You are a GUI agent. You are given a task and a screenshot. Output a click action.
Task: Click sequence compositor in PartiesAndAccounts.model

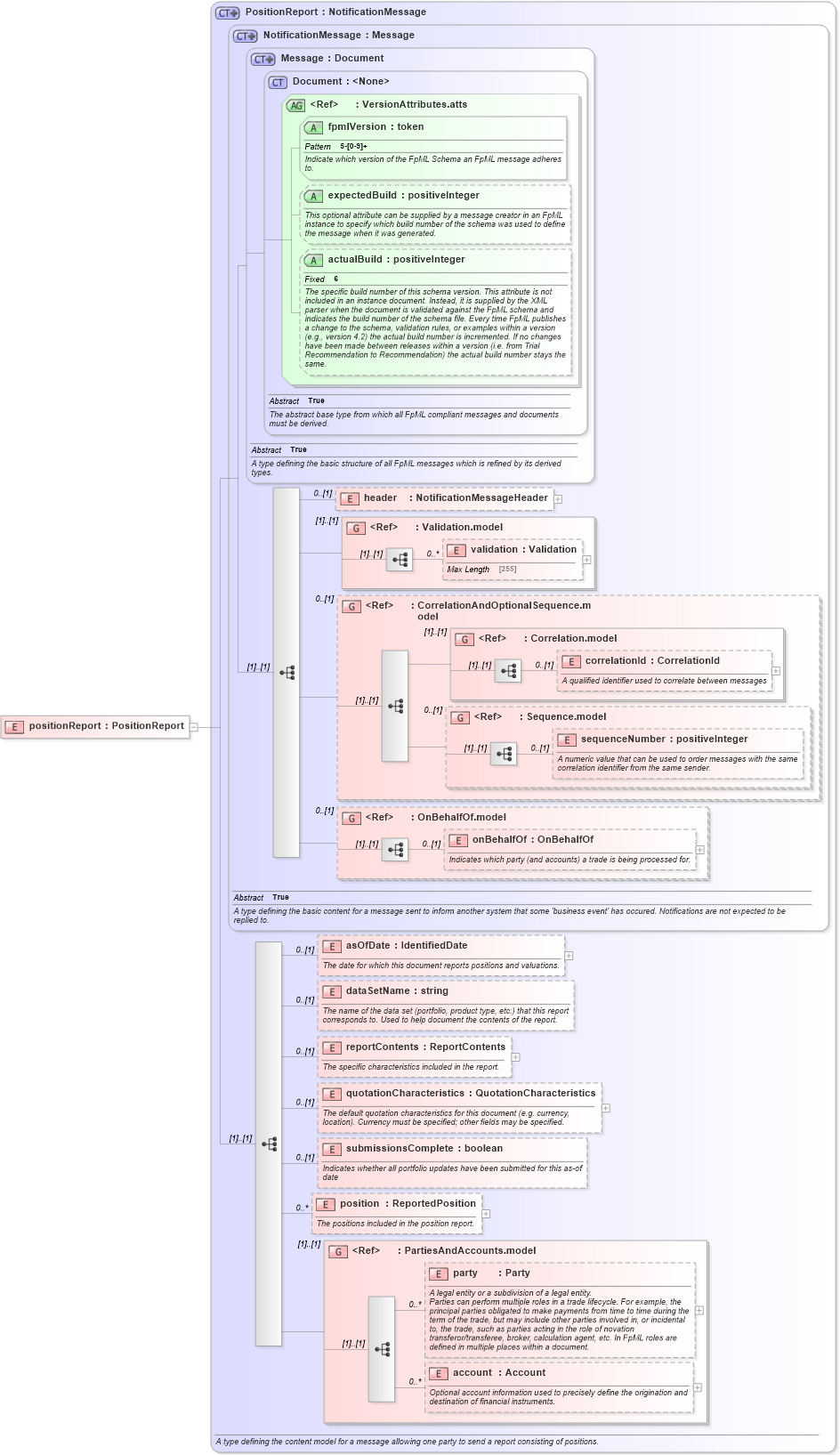tap(382, 1349)
